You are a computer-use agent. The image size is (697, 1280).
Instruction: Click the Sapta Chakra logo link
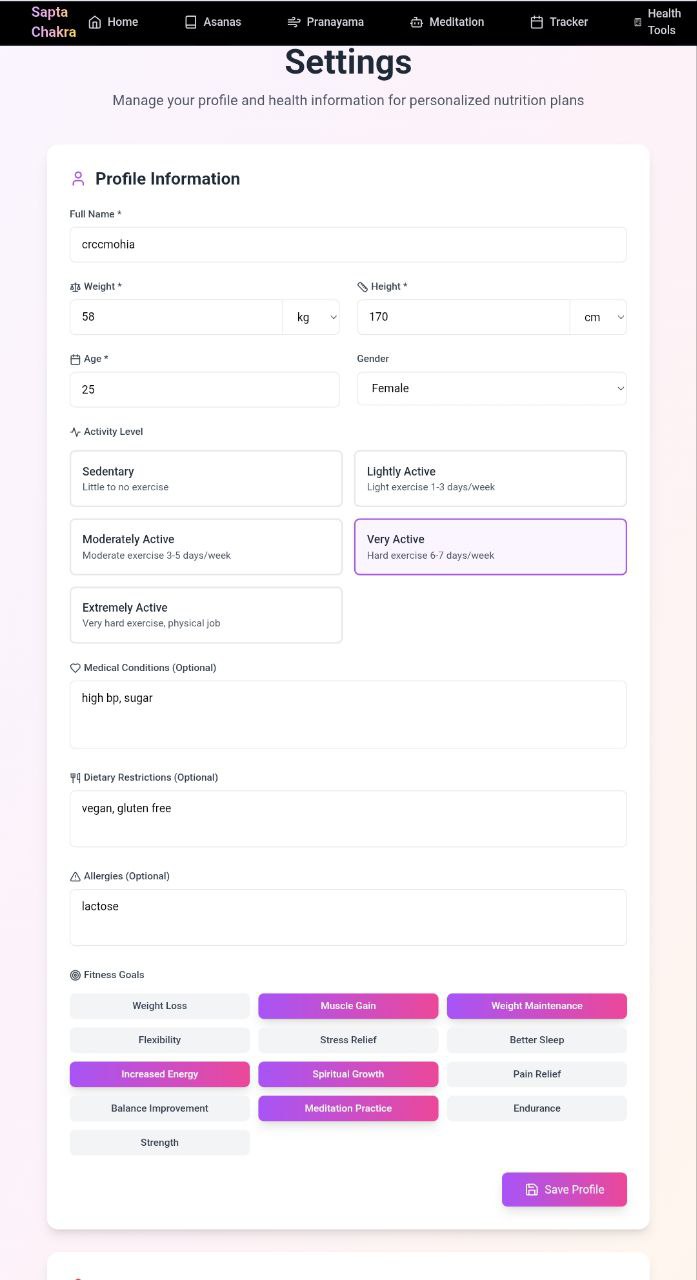click(x=54, y=22)
